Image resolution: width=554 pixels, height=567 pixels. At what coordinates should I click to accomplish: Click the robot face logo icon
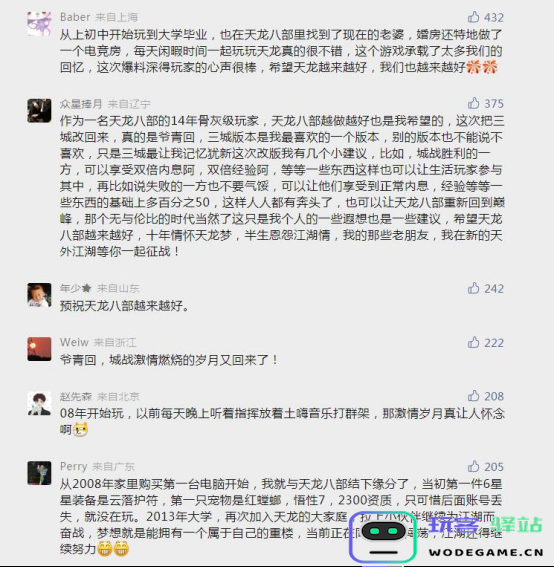pyautogui.click(x=383, y=537)
